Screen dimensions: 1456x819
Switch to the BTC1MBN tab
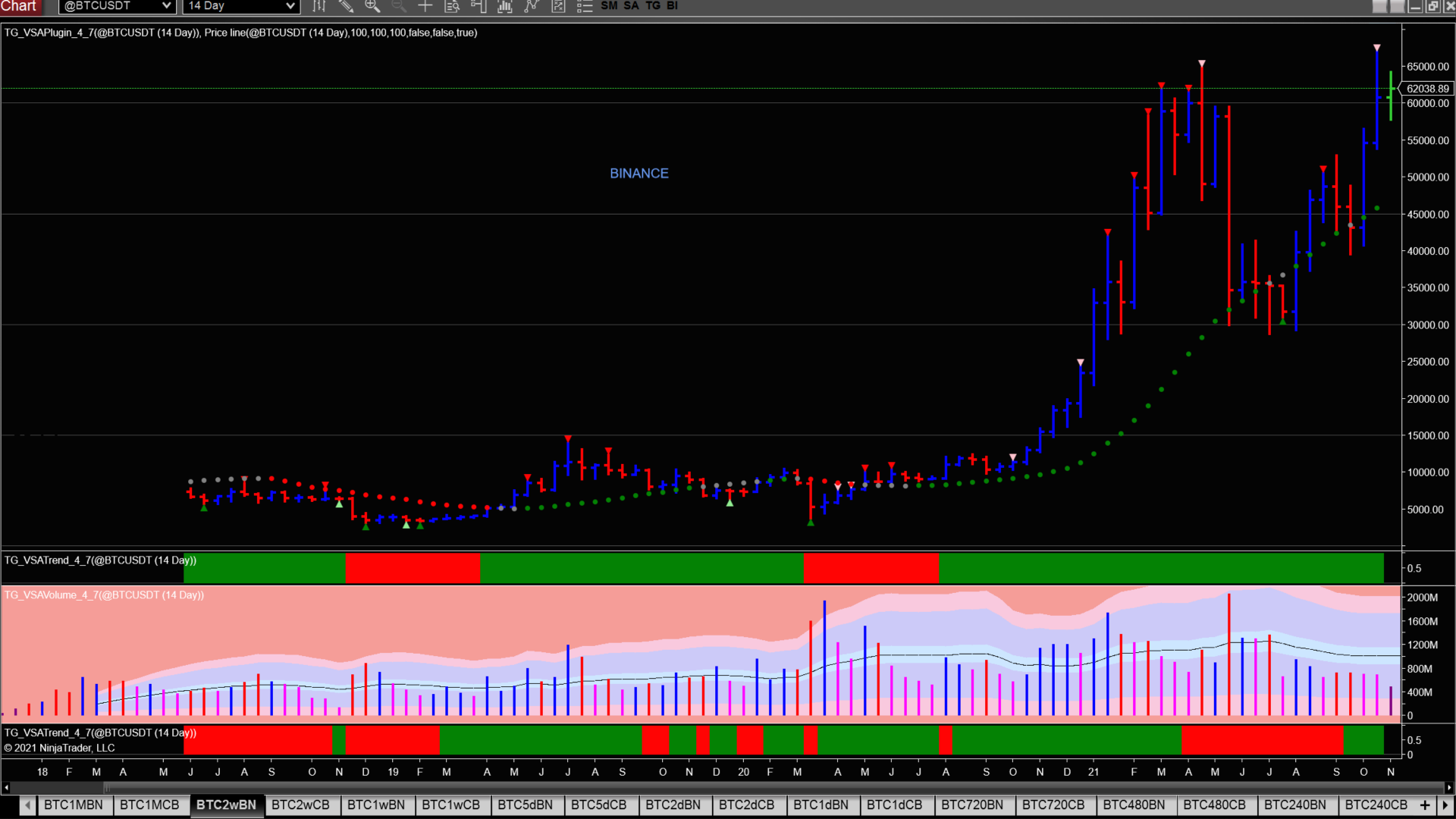74,805
